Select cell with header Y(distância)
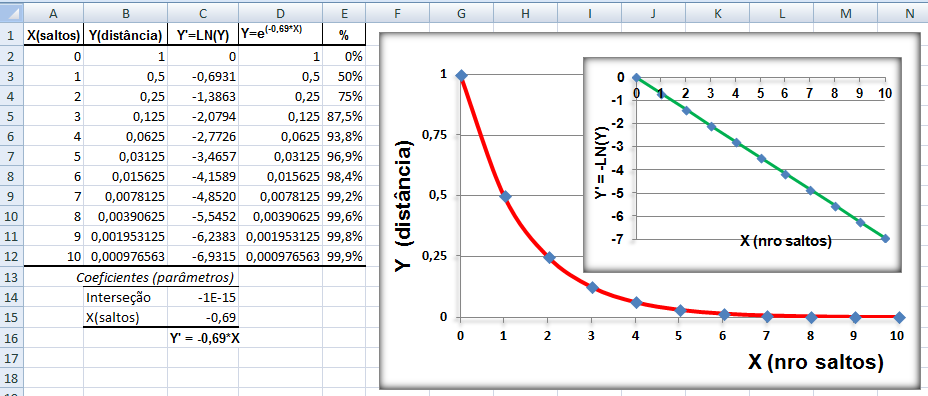The width and height of the screenshot is (928, 396). click(125, 35)
